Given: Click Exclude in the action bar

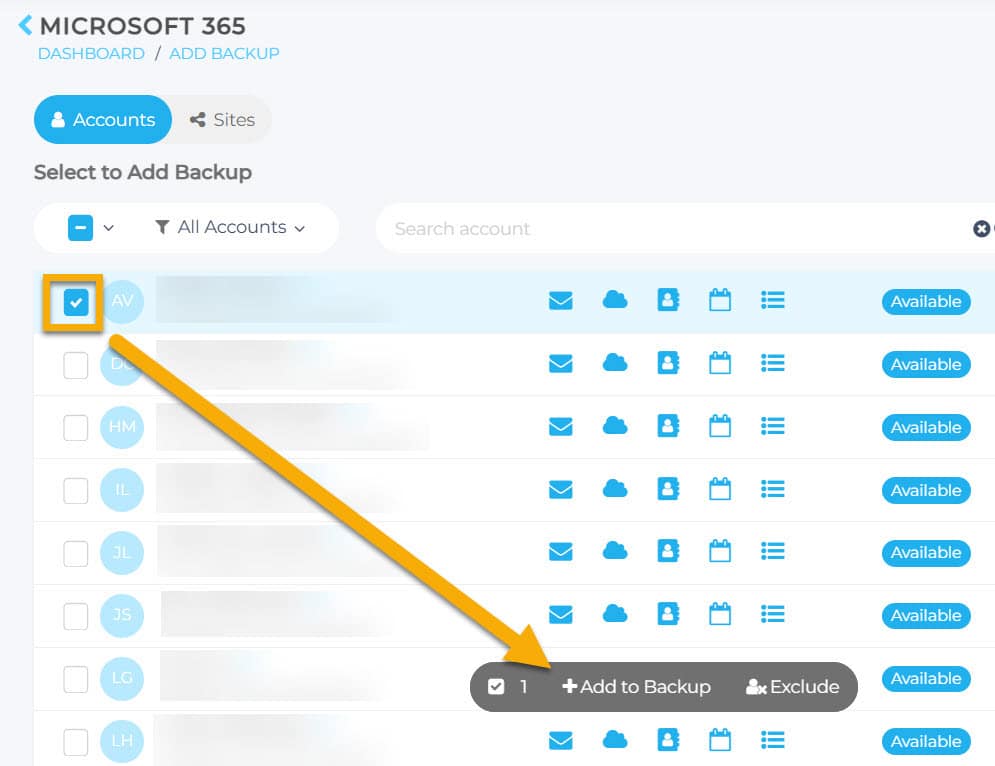Looking at the screenshot, I should tap(793, 687).
